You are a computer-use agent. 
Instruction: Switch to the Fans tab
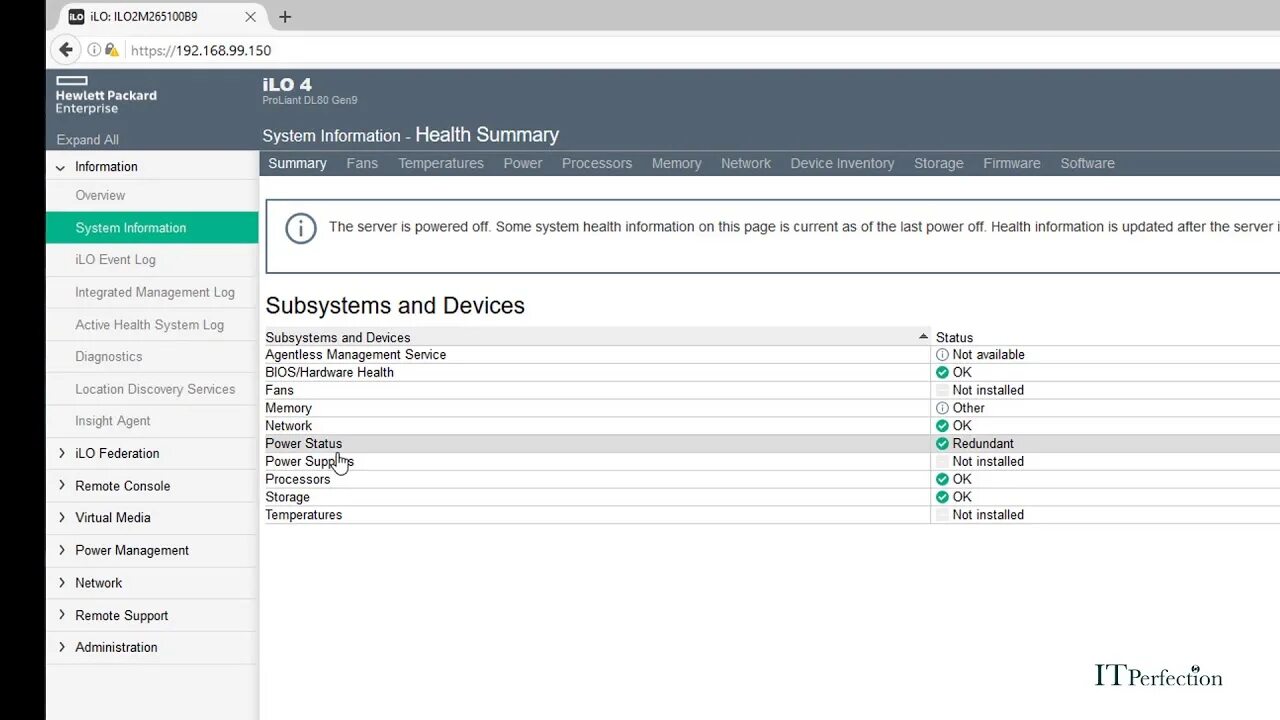(362, 163)
